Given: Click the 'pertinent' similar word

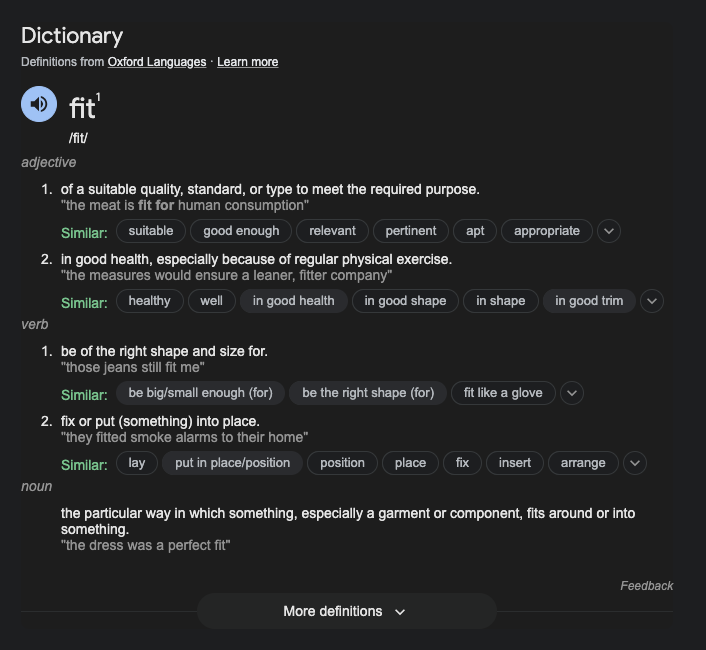Looking at the screenshot, I should [411, 231].
